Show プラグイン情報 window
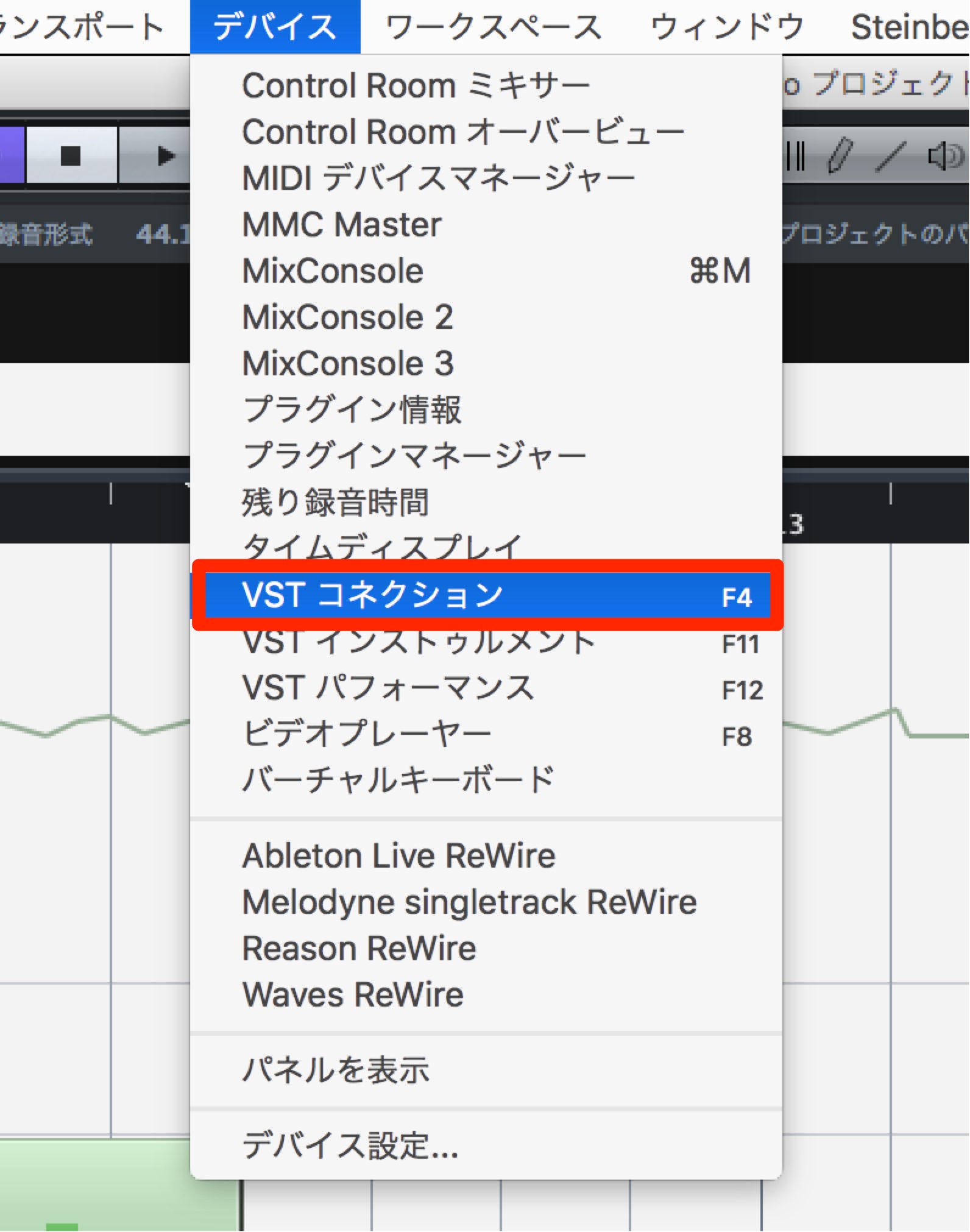This screenshot has height=1232, width=970. (486, 409)
